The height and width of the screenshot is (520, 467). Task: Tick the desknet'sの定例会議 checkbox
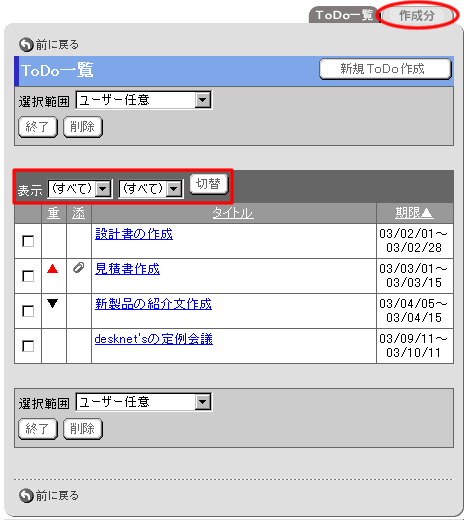[28, 346]
